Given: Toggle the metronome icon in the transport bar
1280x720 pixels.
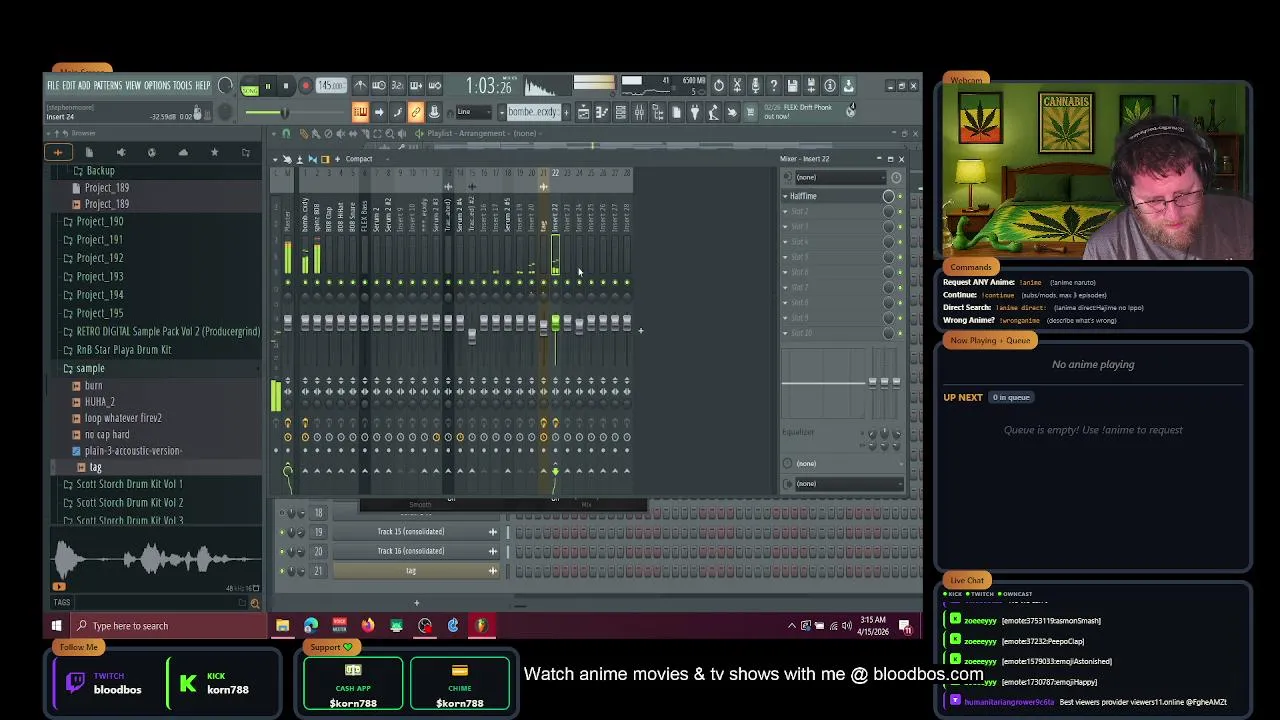Looking at the screenshot, I should pyautogui.click(x=360, y=86).
